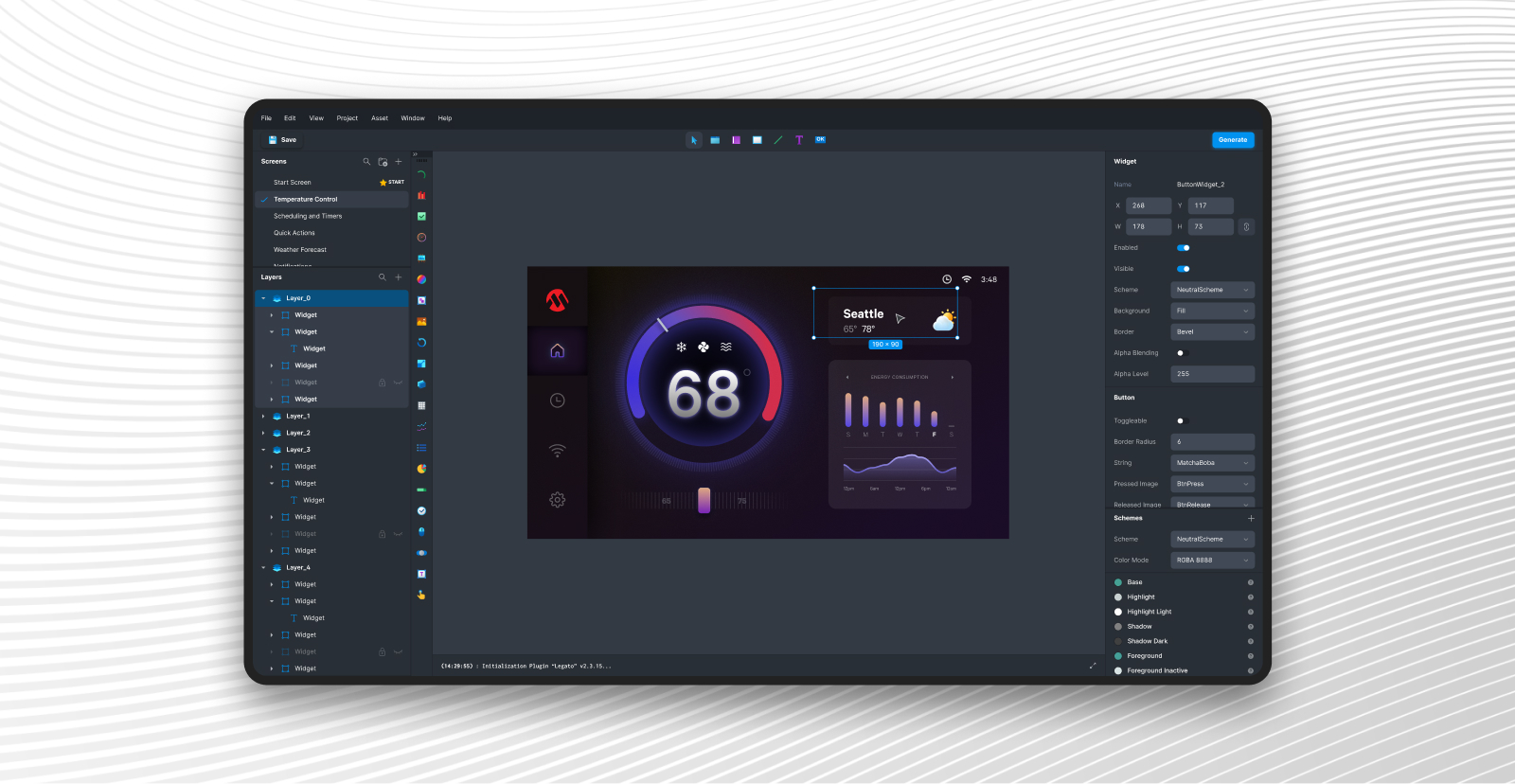Open the Asset menu

coord(380,118)
